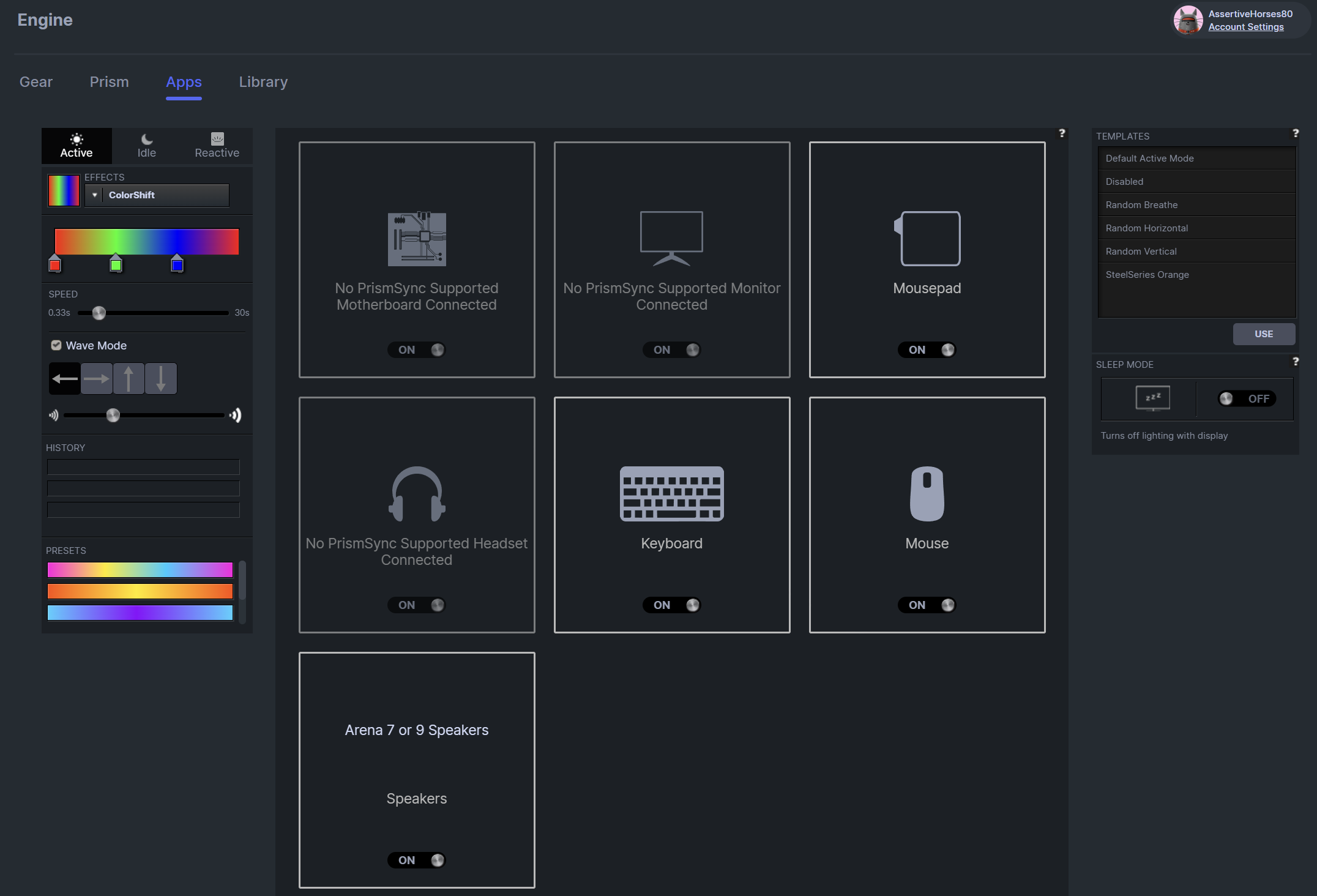The height and width of the screenshot is (896, 1317).
Task: Select the SteelSeries Orange template
Action: coord(1197,275)
